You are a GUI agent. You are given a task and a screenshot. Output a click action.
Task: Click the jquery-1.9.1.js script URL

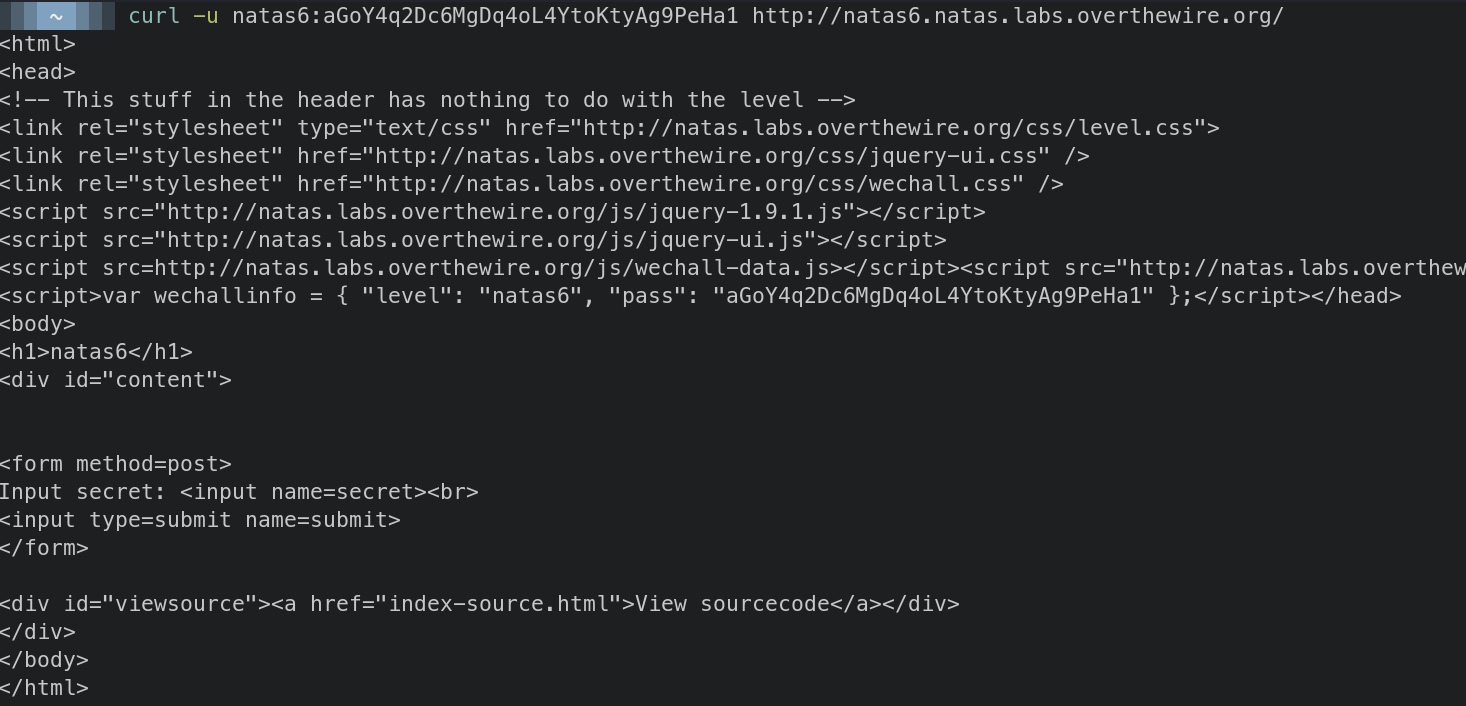512,212
